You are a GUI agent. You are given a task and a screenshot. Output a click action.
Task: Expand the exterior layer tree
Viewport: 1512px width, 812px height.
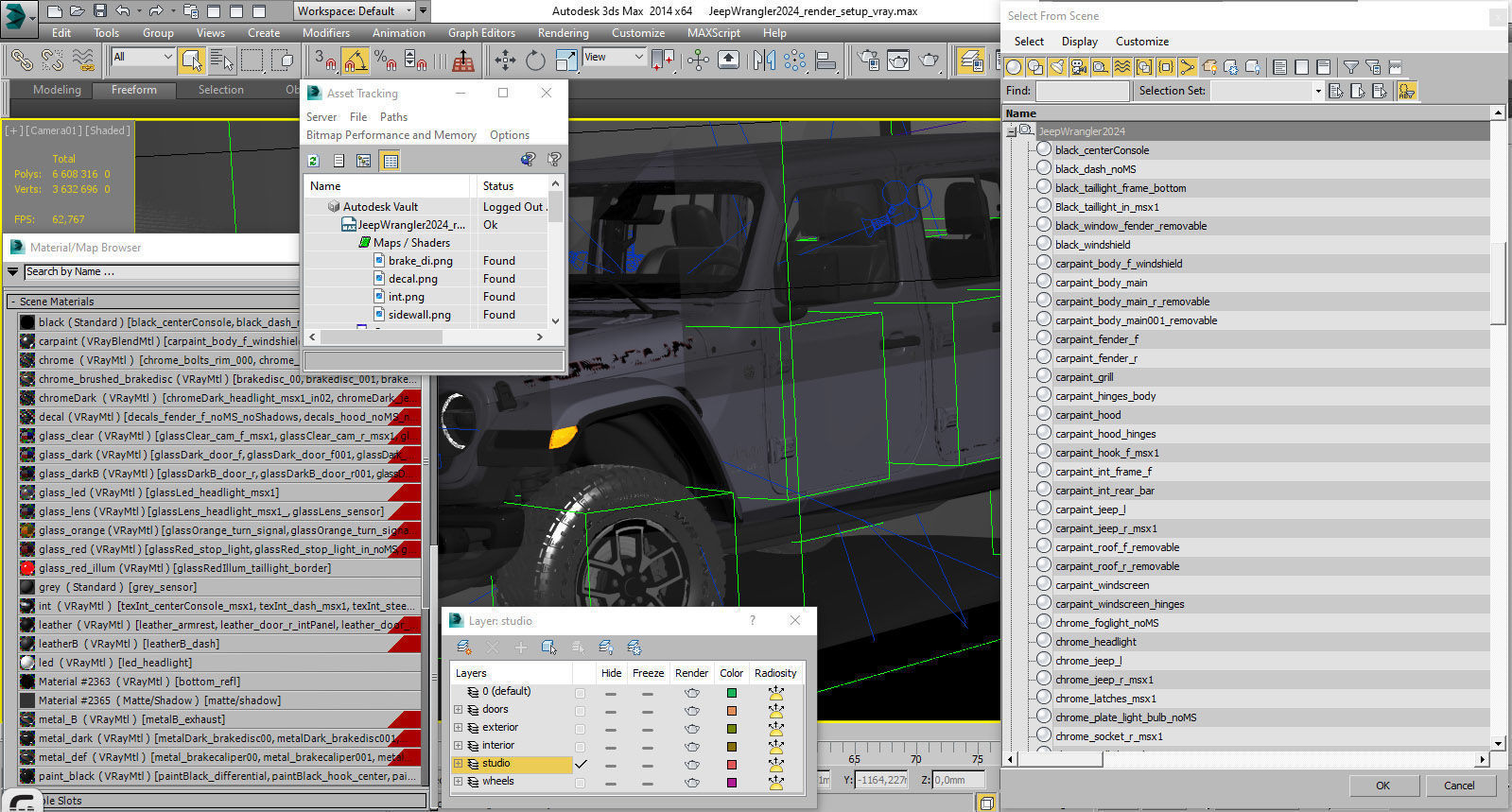click(x=459, y=728)
